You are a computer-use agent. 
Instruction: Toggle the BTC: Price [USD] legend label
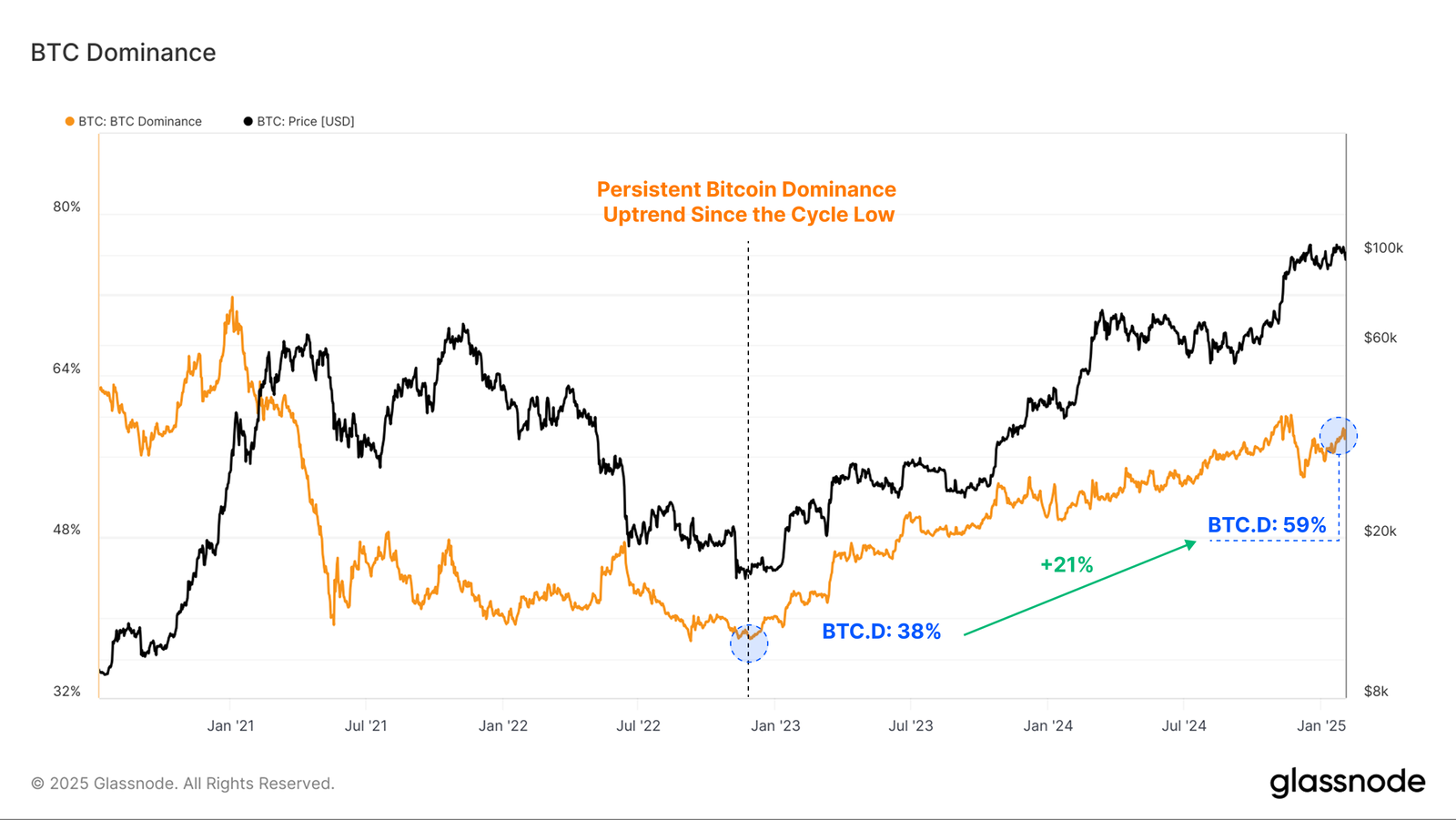point(306,121)
